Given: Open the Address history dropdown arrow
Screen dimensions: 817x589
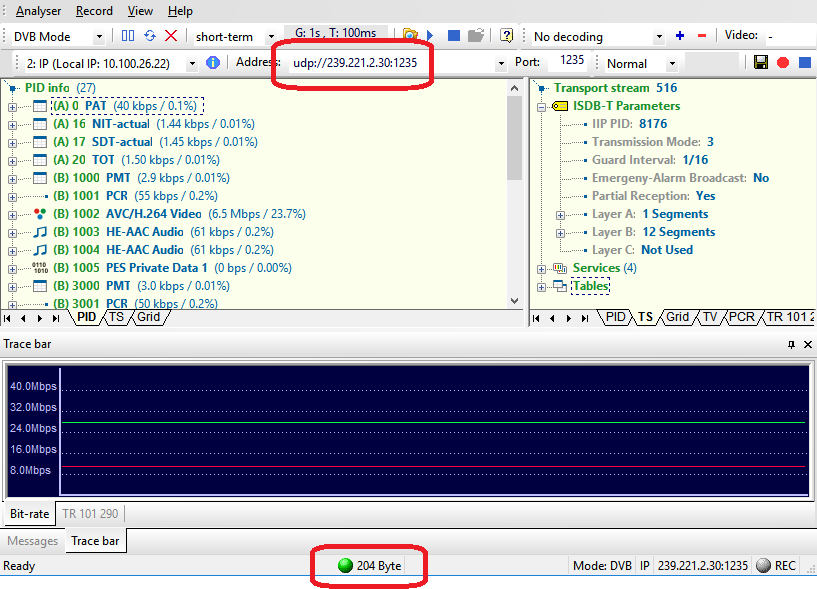Looking at the screenshot, I should [501, 64].
